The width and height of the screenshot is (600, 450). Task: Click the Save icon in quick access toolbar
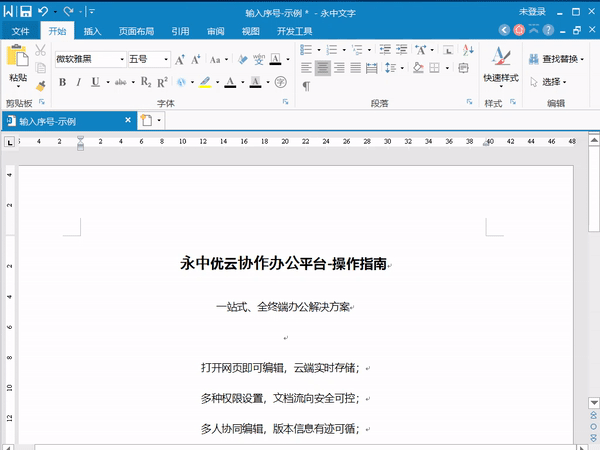26,11
